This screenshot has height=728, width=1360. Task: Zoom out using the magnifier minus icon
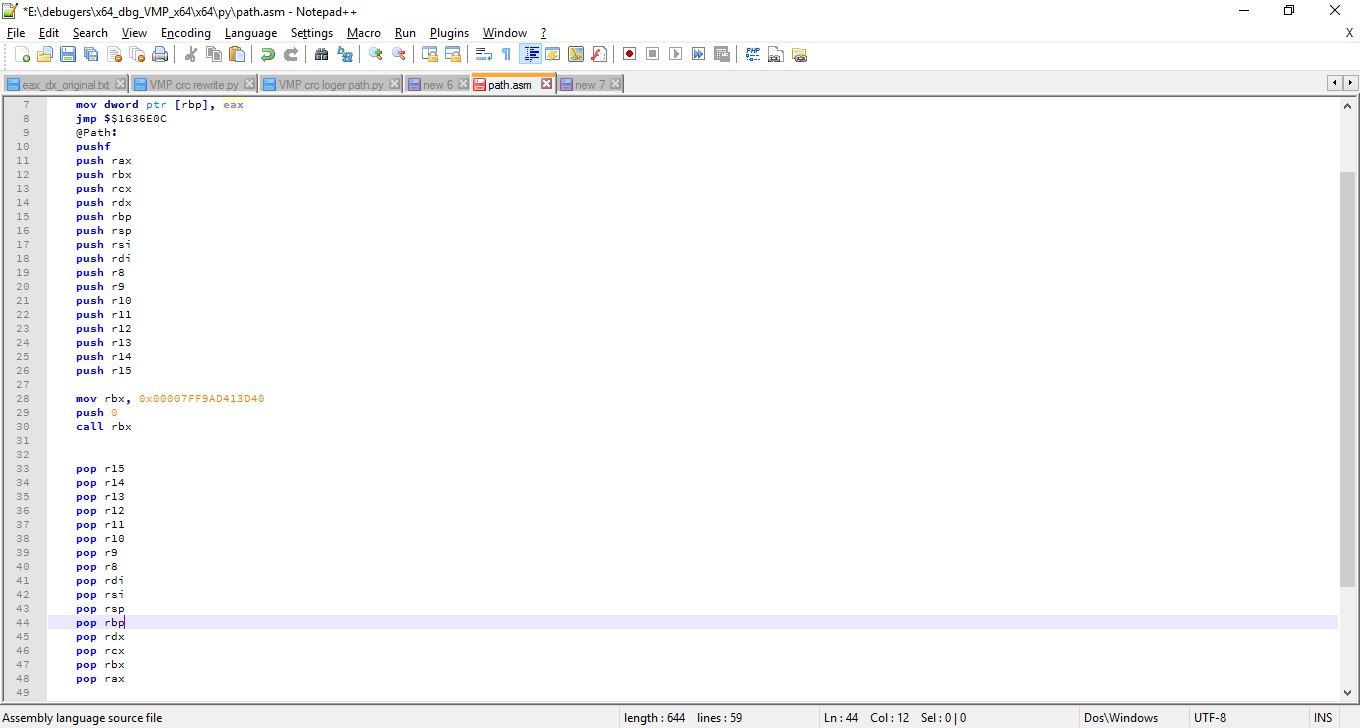point(399,55)
